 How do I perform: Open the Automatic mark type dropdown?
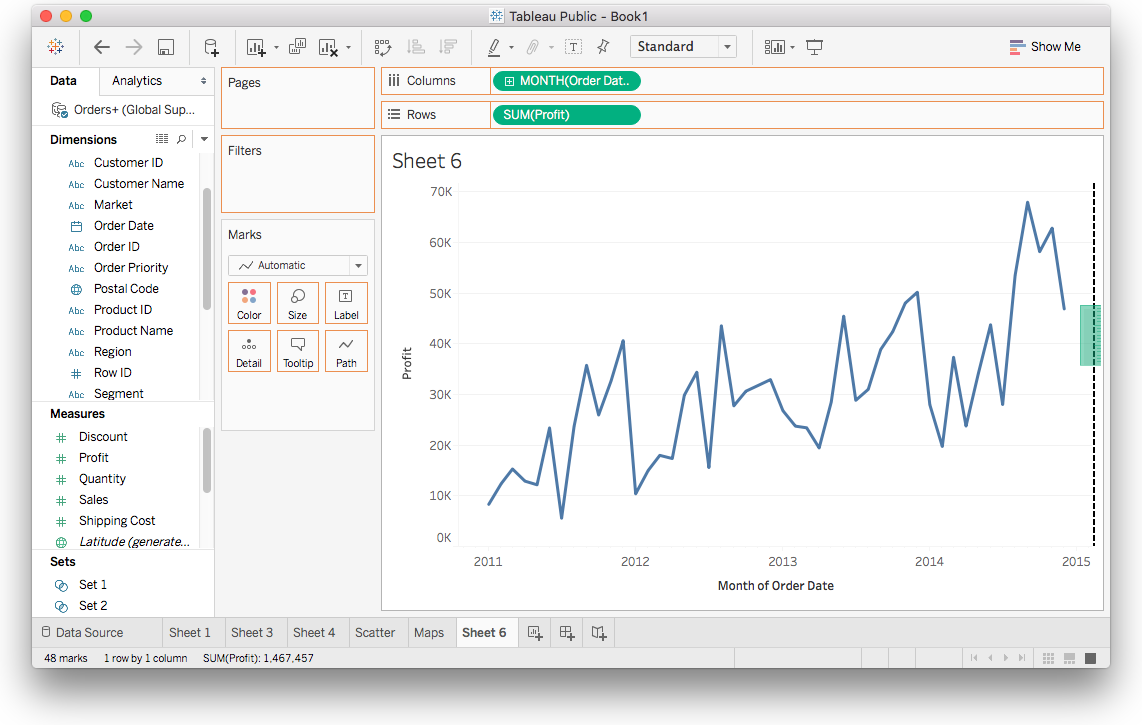[297, 265]
